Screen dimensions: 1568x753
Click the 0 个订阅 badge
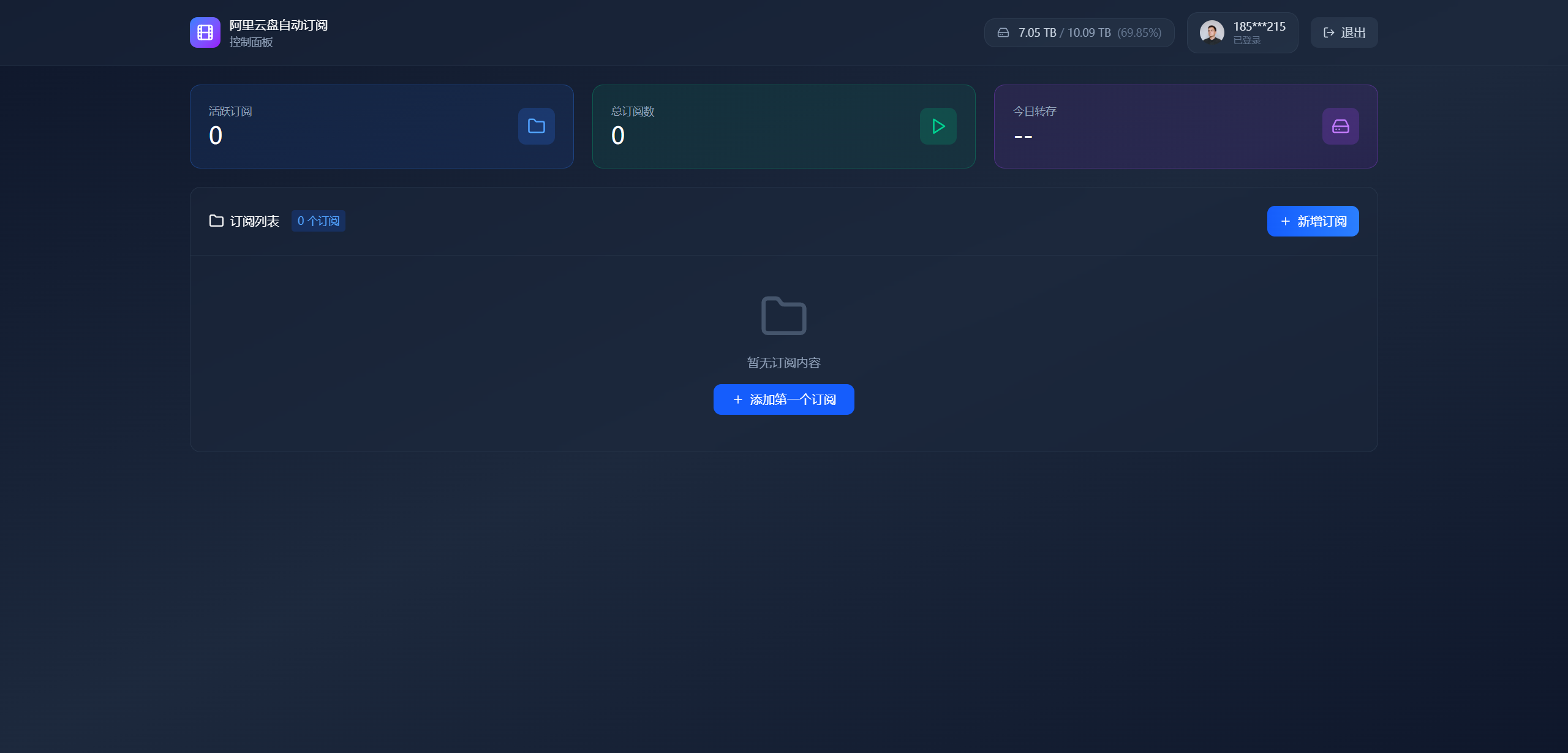coord(318,221)
